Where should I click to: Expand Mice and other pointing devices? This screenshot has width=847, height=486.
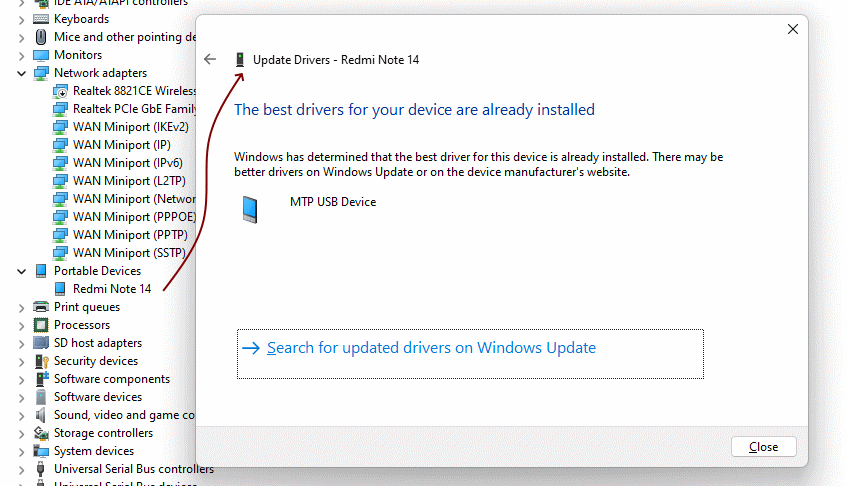pyautogui.click(x=21, y=38)
